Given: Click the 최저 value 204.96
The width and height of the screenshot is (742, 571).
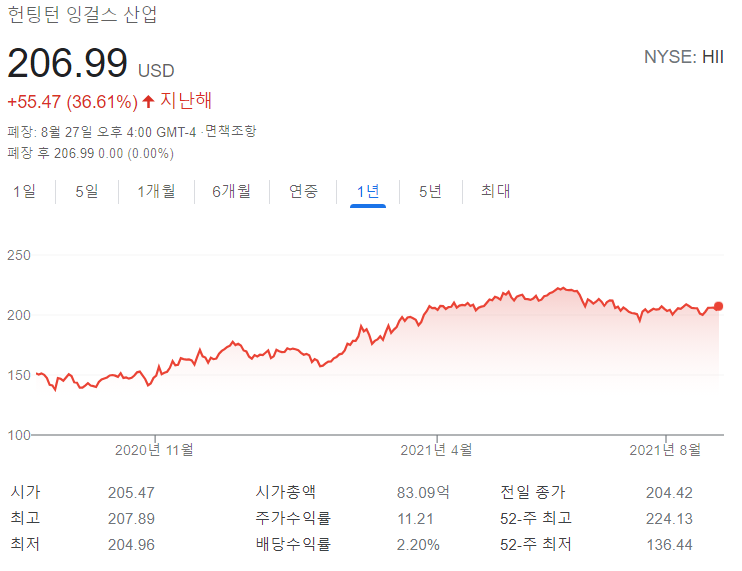Looking at the screenshot, I should click(131, 545).
